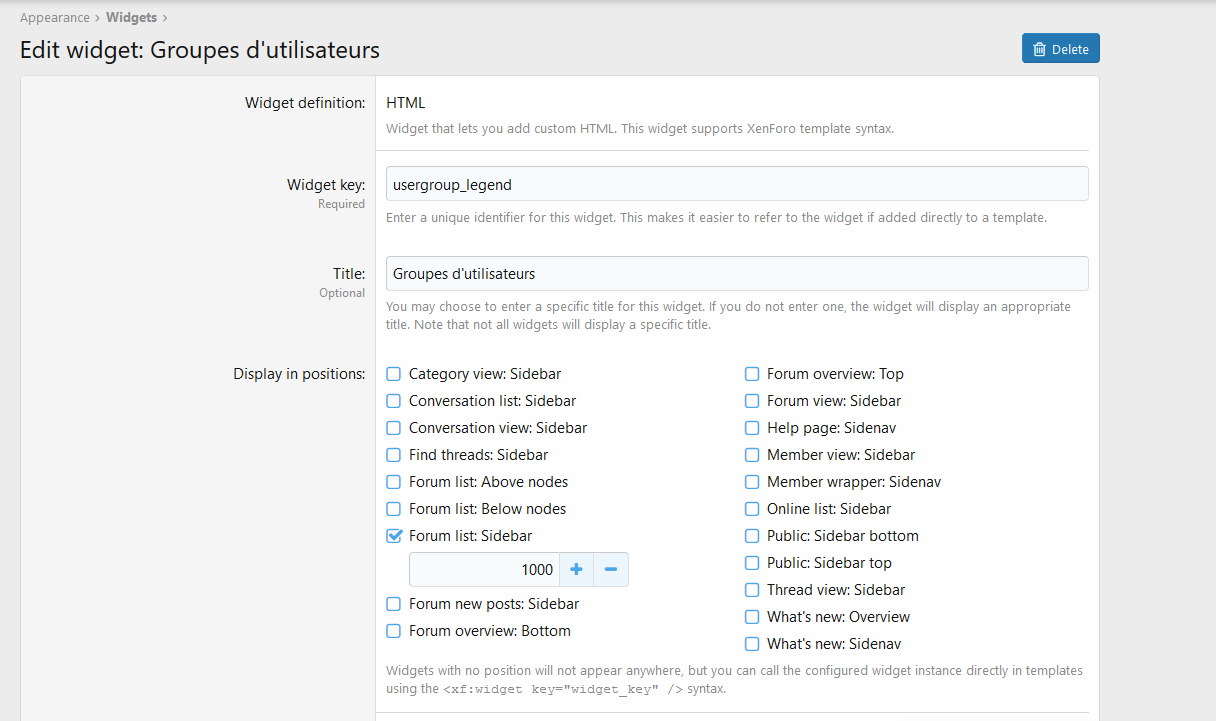Viewport: 1216px width, 721px height.
Task: Enable Help page: Sidenav position
Action: click(752, 428)
